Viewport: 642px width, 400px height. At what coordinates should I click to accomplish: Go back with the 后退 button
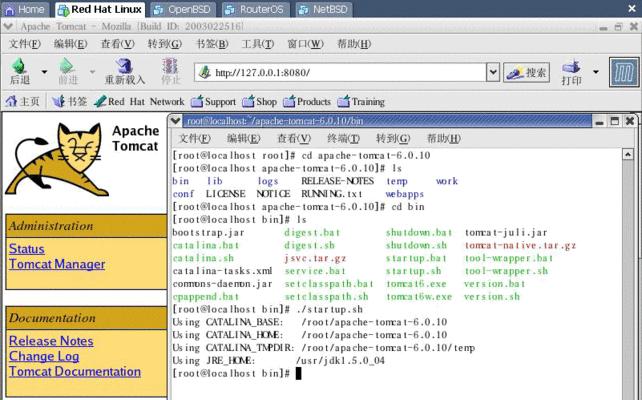click(20, 71)
